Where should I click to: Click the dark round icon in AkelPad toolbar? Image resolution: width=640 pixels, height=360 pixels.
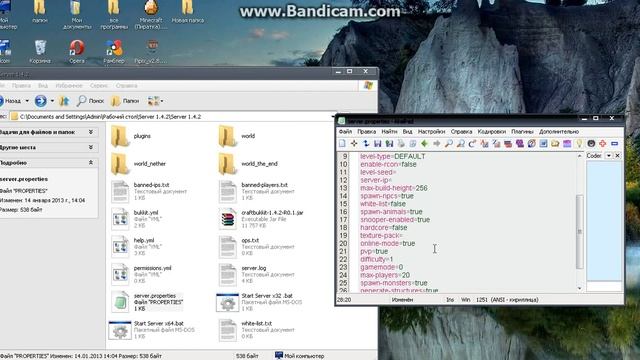[x=591, y=144]
